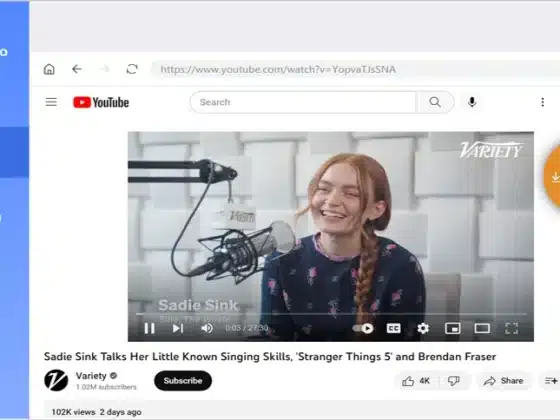Subscribe to the Variety channel
The image size is (560, 420).
[183, 381]
